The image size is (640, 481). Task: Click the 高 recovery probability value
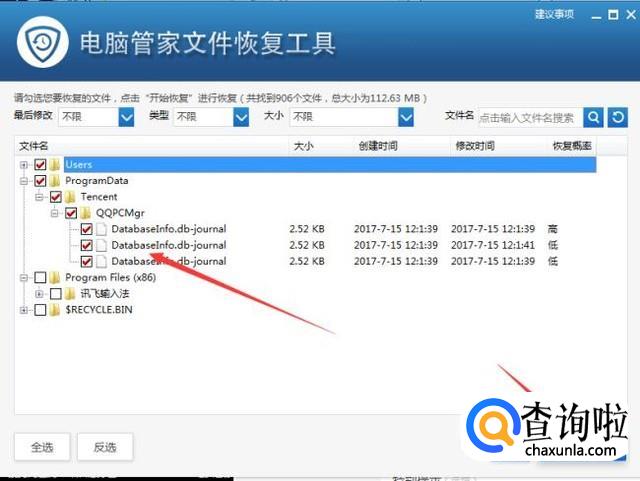[x=553, y=229]
